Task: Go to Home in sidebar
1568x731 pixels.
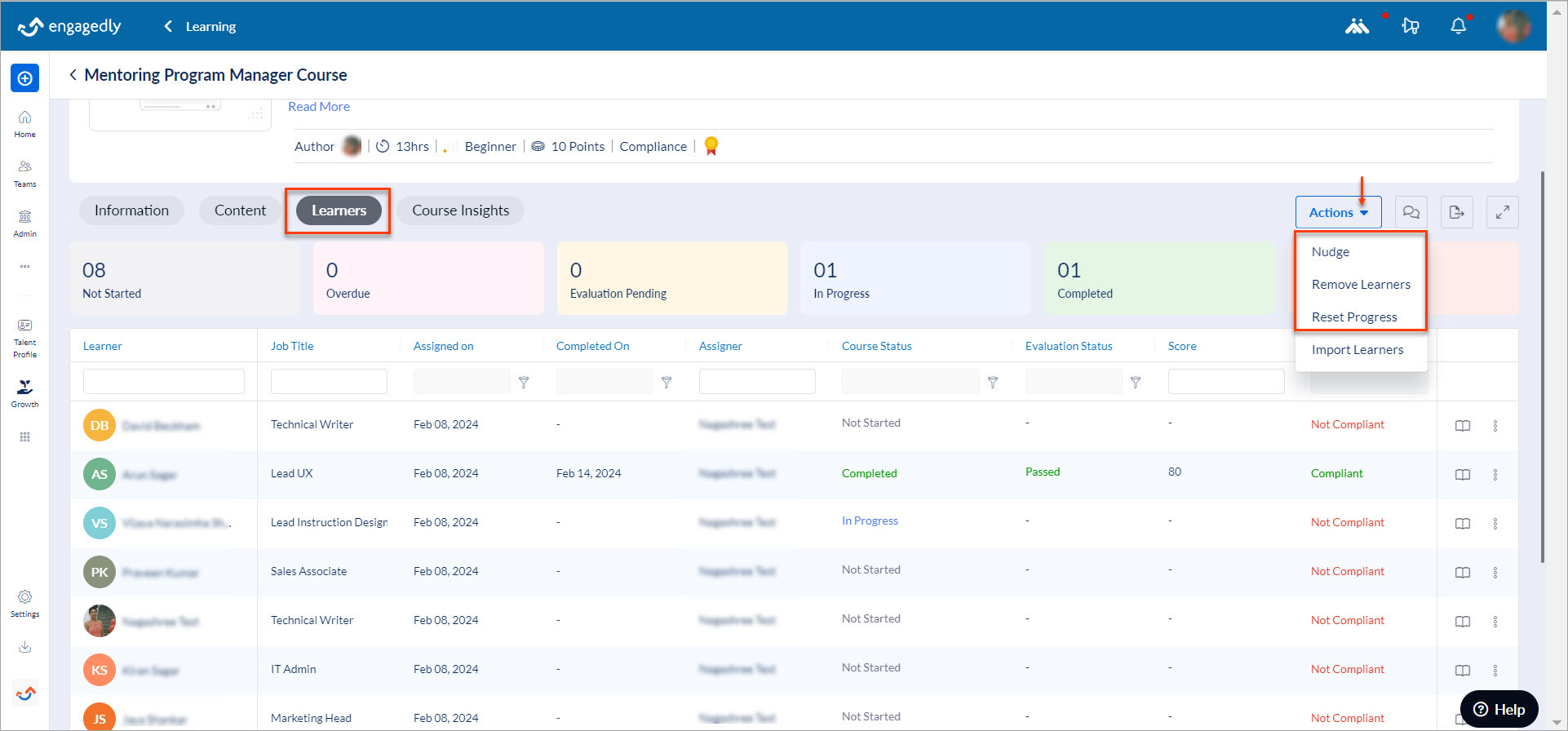Action: point(24,123)
